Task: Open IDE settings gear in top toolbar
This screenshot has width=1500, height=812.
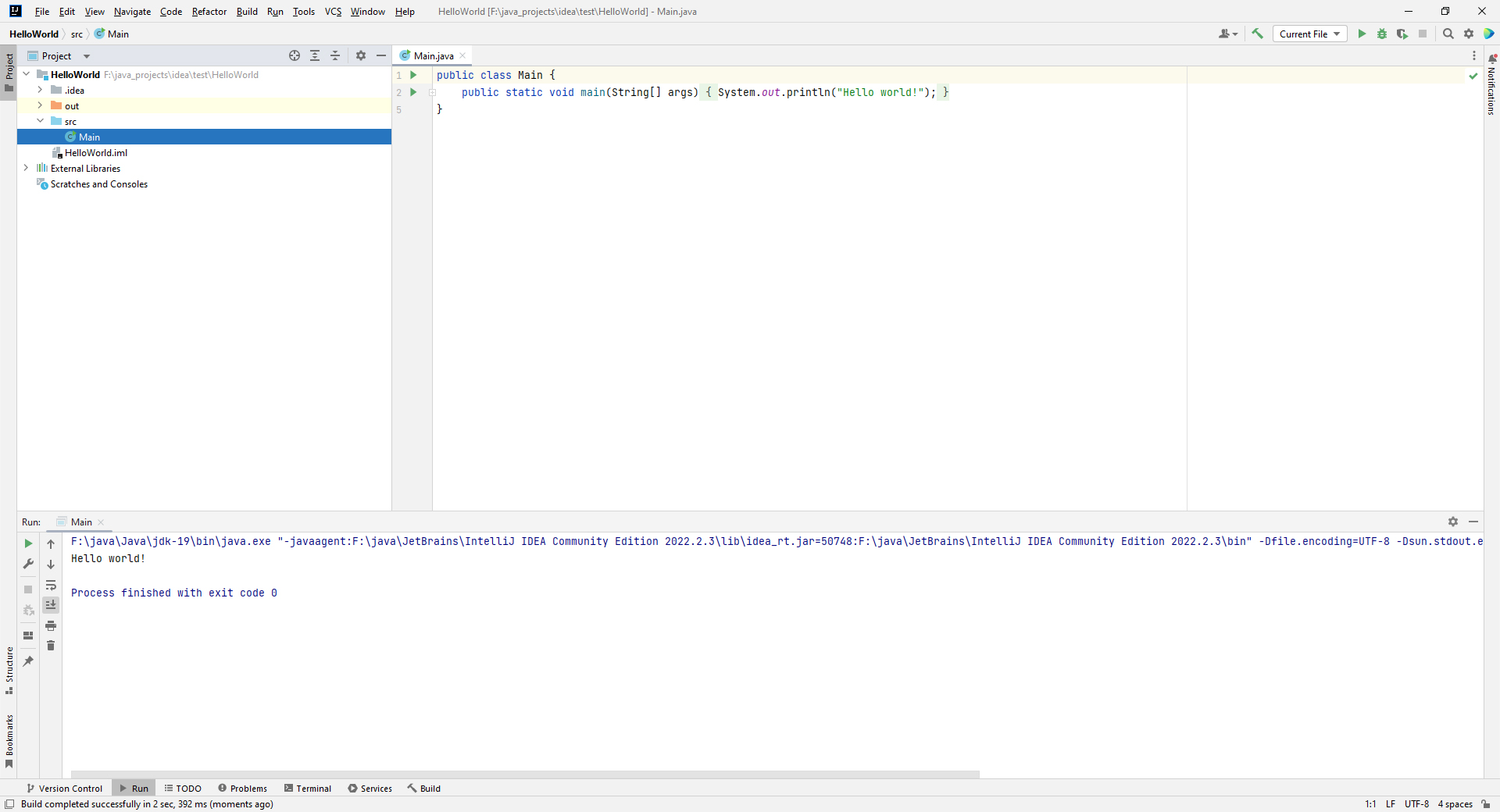Action: (x=1469, y=34)
